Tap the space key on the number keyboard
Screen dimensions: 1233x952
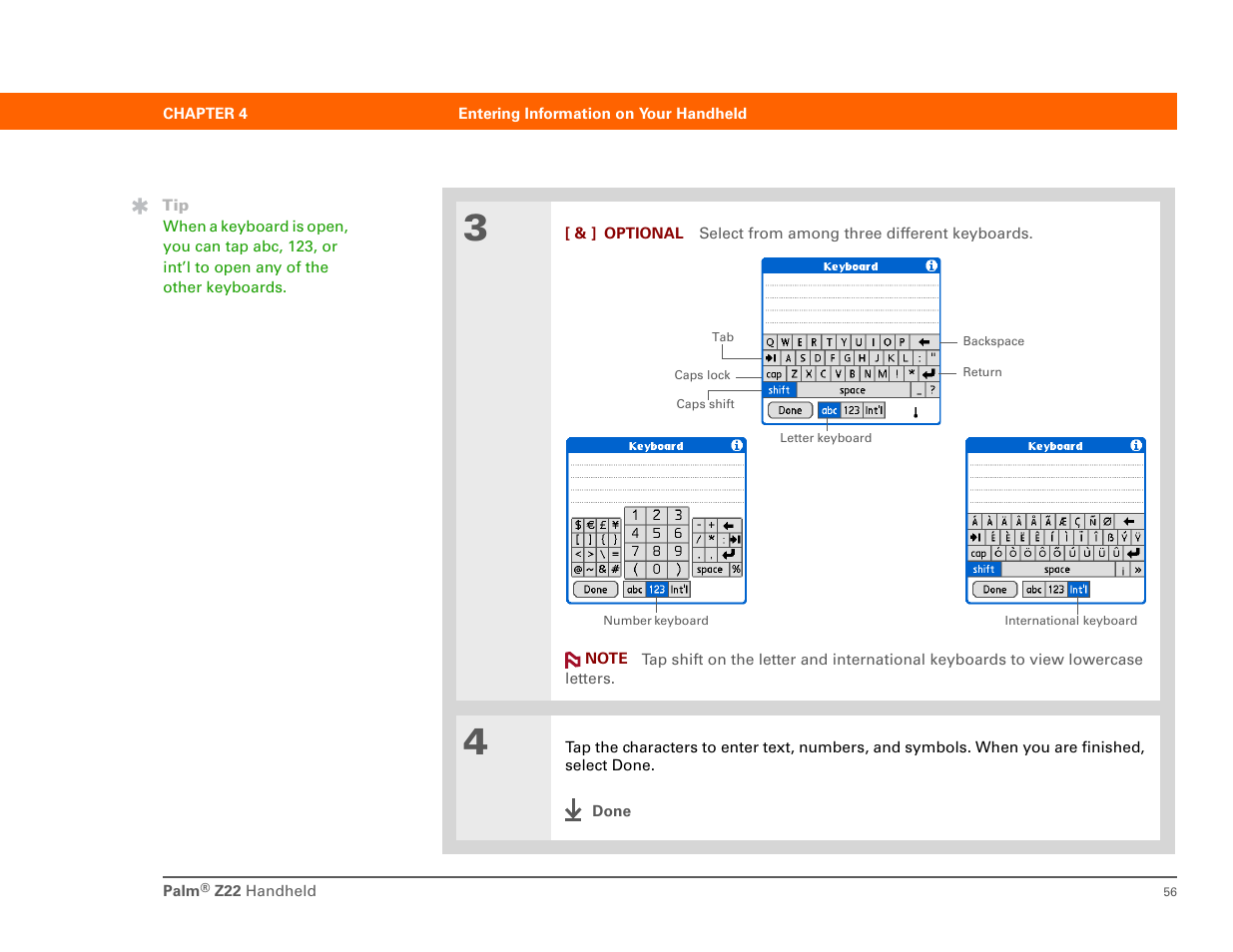(x=710, y=570)
